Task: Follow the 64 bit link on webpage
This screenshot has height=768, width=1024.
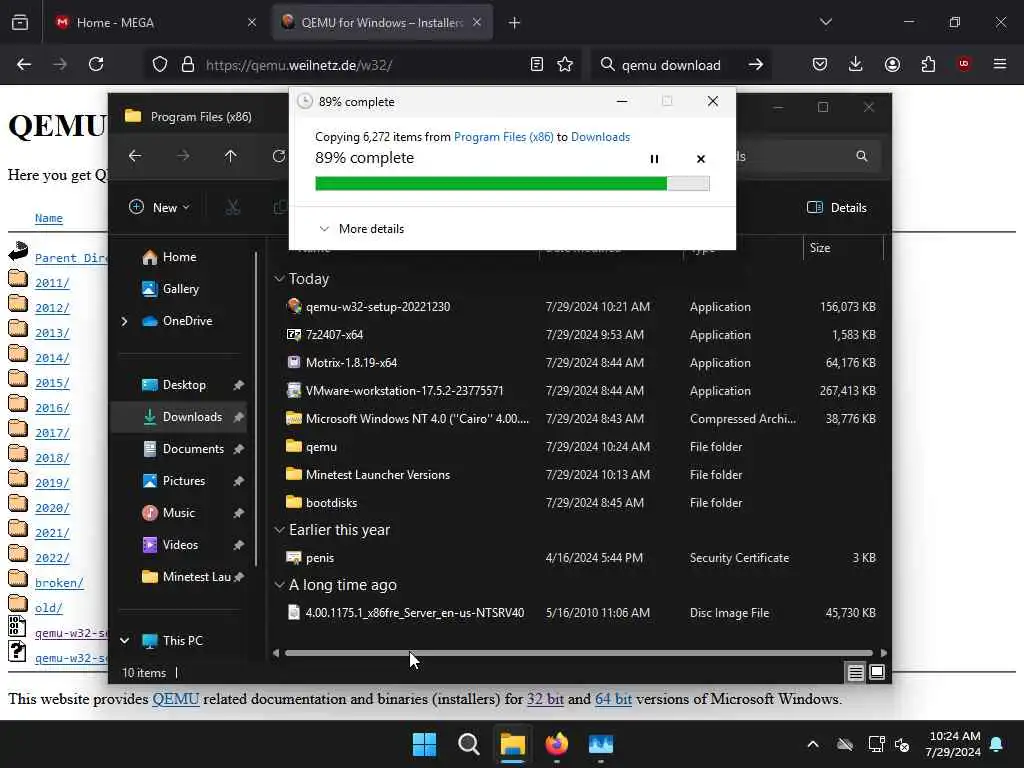Action: pos(613,699)
